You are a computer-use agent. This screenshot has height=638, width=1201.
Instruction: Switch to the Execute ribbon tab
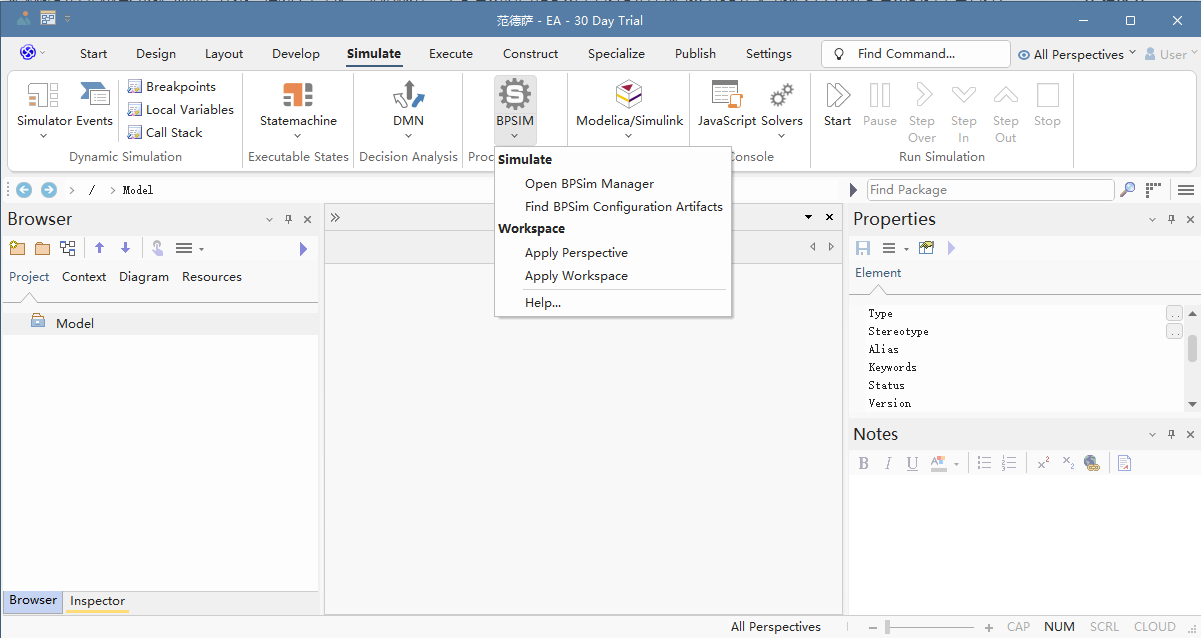click(x=451, y=54)
